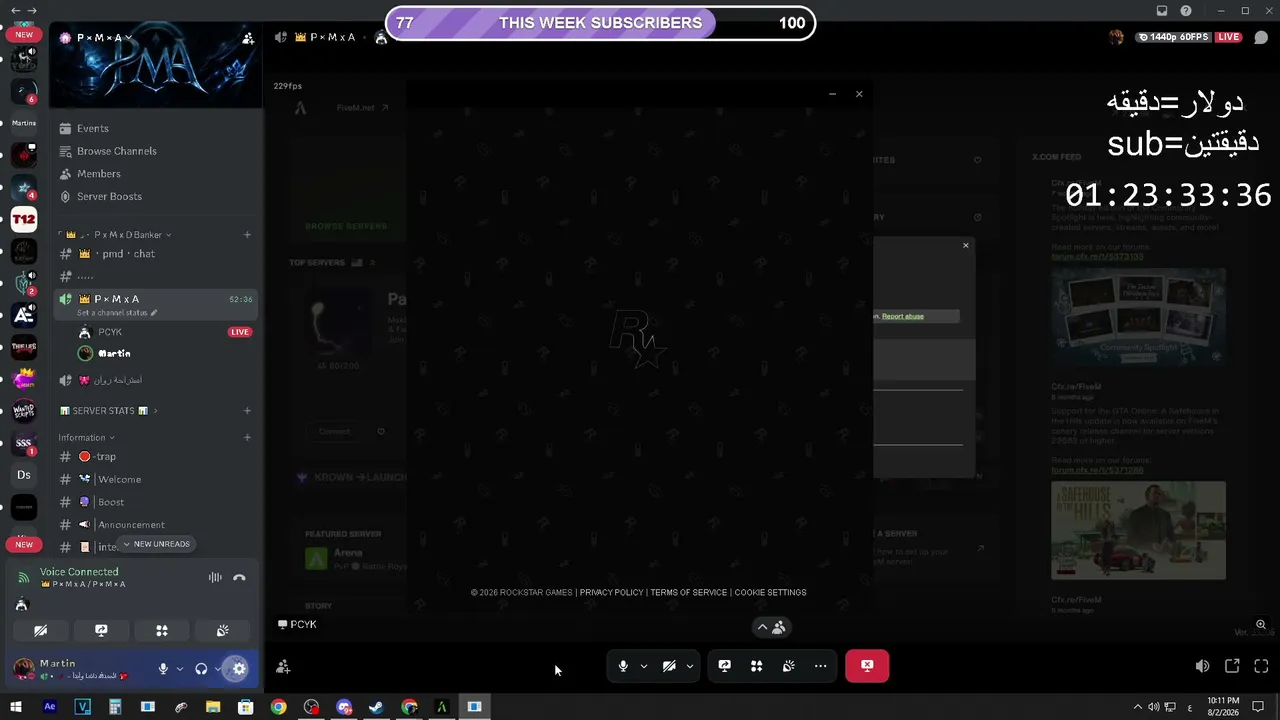Open activities from the call control bar
The height and width of the screenshot is (720, 1280).
click(757, 666)
